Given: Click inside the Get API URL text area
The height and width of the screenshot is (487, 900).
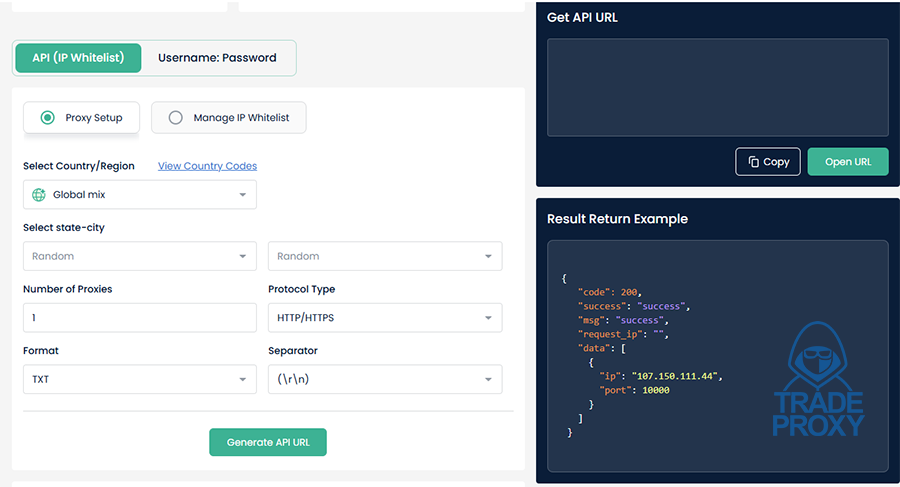Looking at the screenshot, I should tap(717, 88).
